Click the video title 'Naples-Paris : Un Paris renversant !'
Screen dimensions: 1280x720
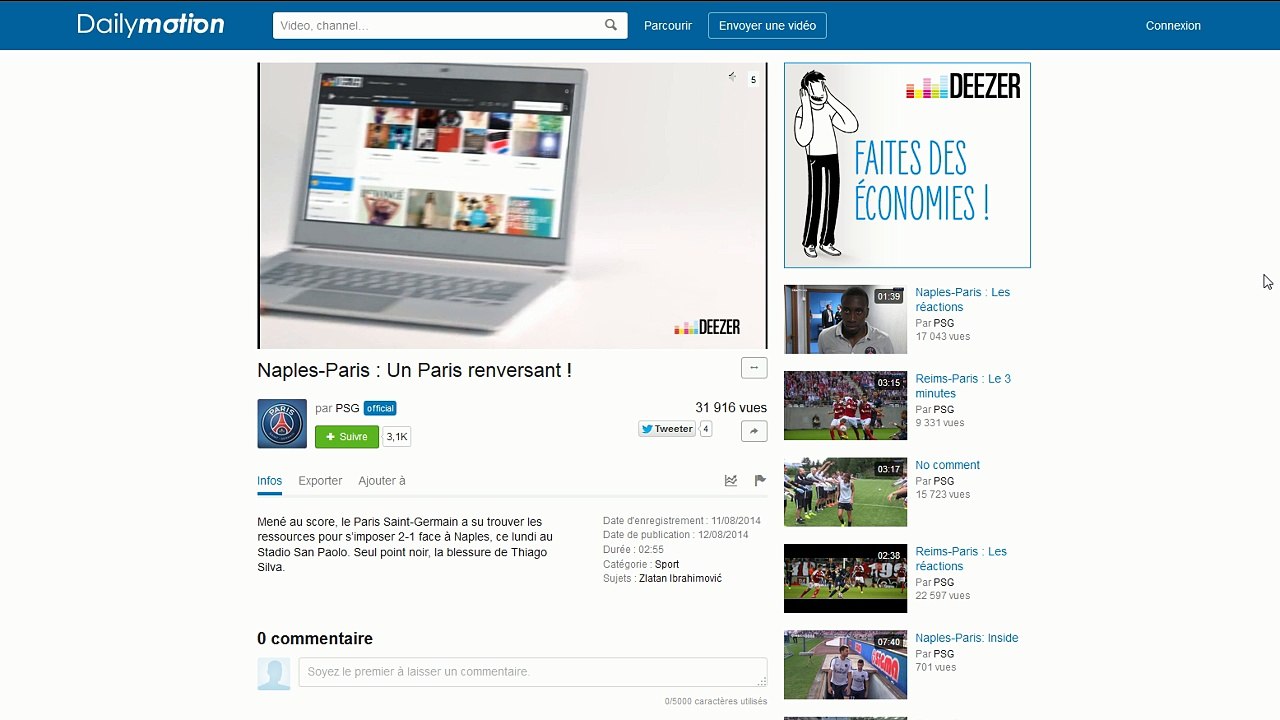[x=414, y=370]
